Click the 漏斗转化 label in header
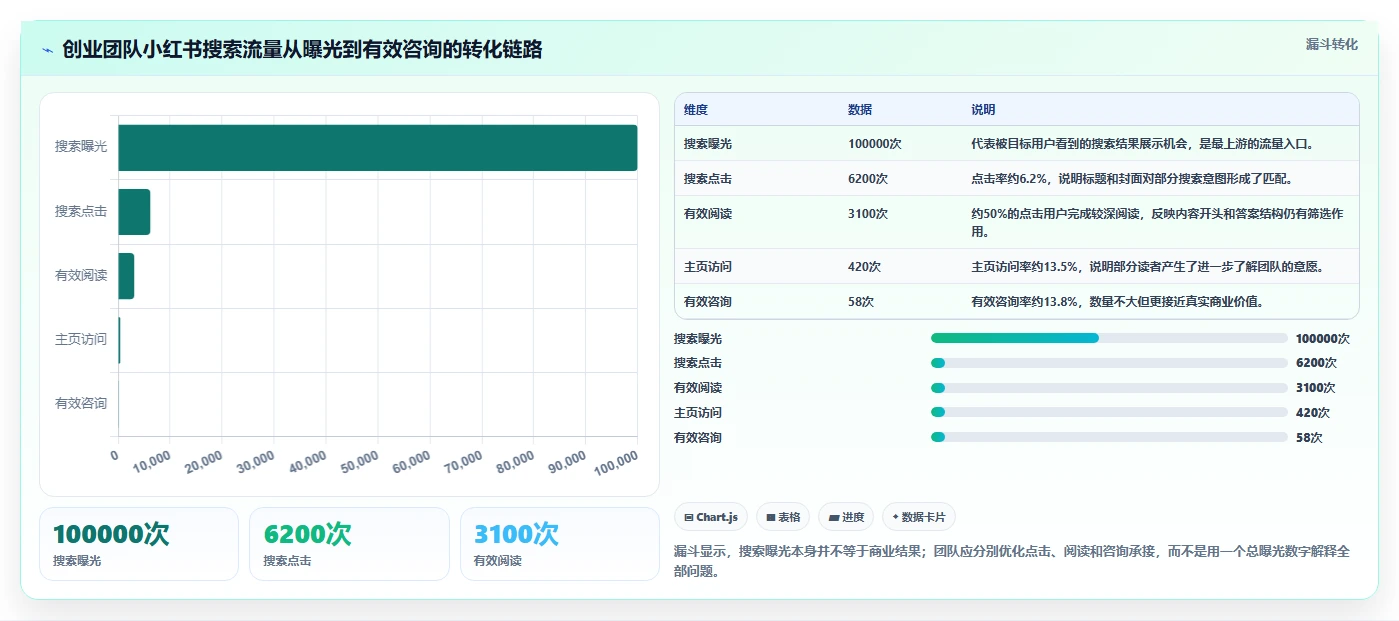 [x=1331, y=45]
